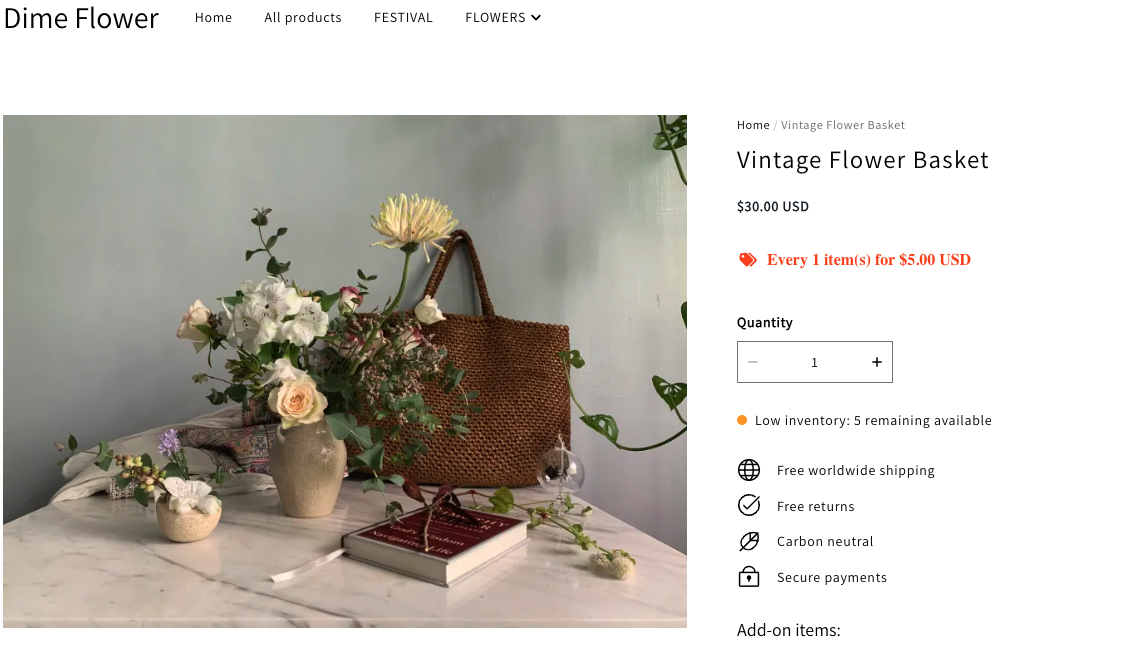Open the Vintage Flower Basket product image

(x=345, y=371)
